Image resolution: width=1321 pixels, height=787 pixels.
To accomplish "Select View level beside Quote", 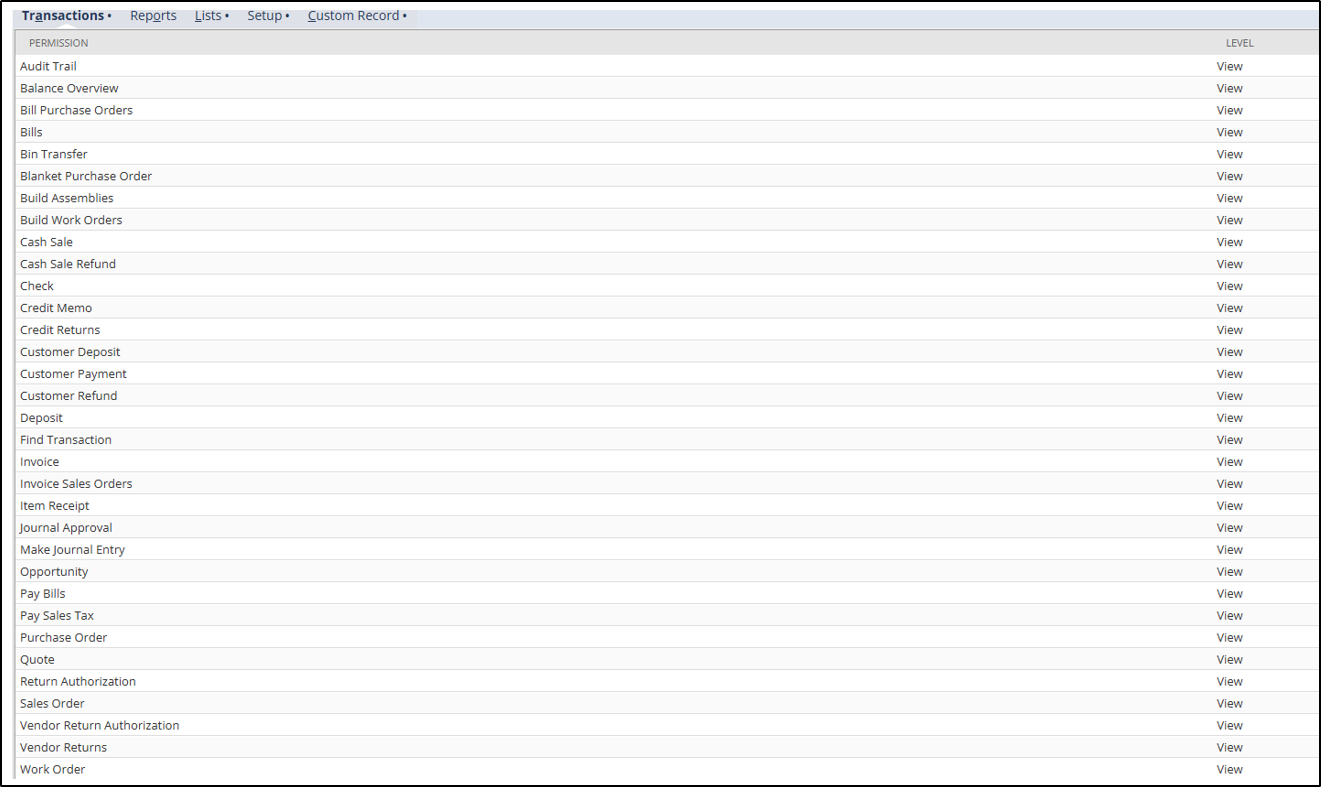I will pos(1229,660).
